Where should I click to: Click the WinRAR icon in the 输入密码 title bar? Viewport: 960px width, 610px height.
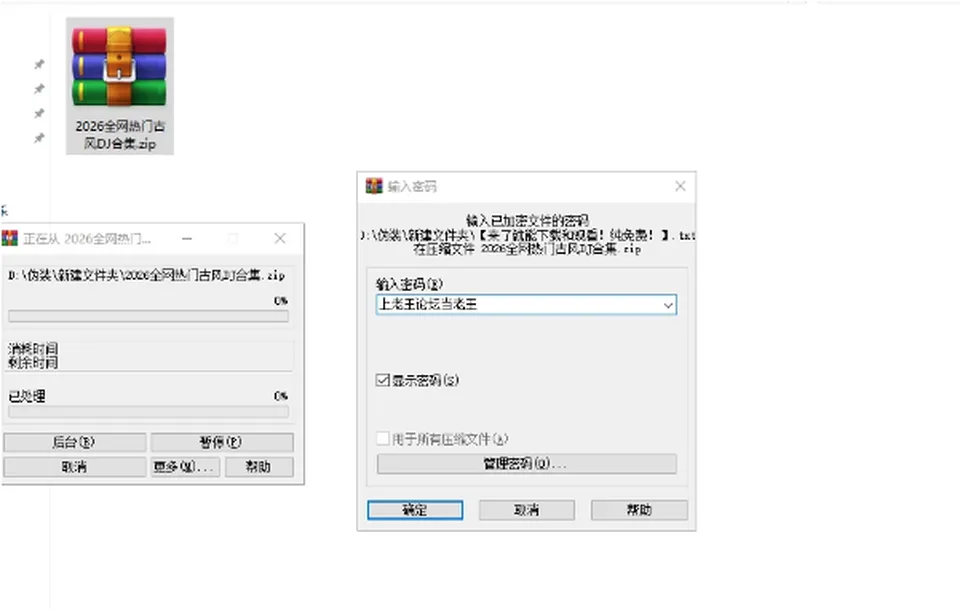[x=374, y=186]
